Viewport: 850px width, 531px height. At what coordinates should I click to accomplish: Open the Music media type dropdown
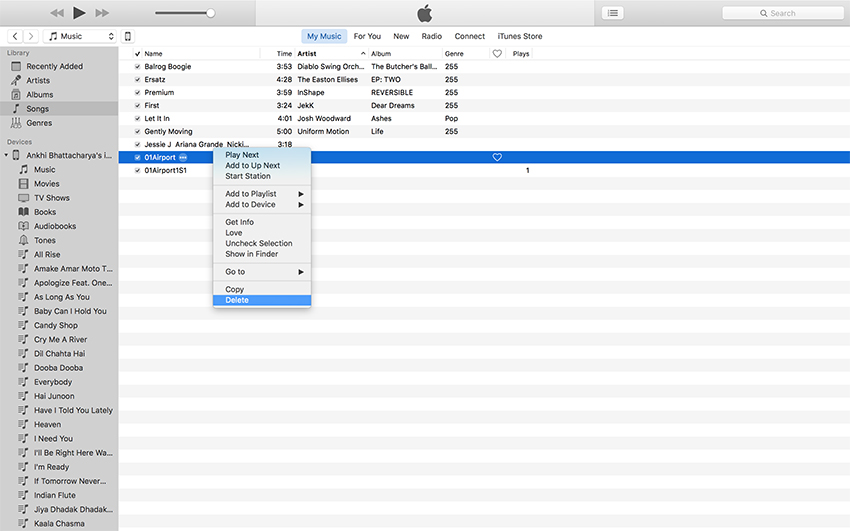(82, 36)
